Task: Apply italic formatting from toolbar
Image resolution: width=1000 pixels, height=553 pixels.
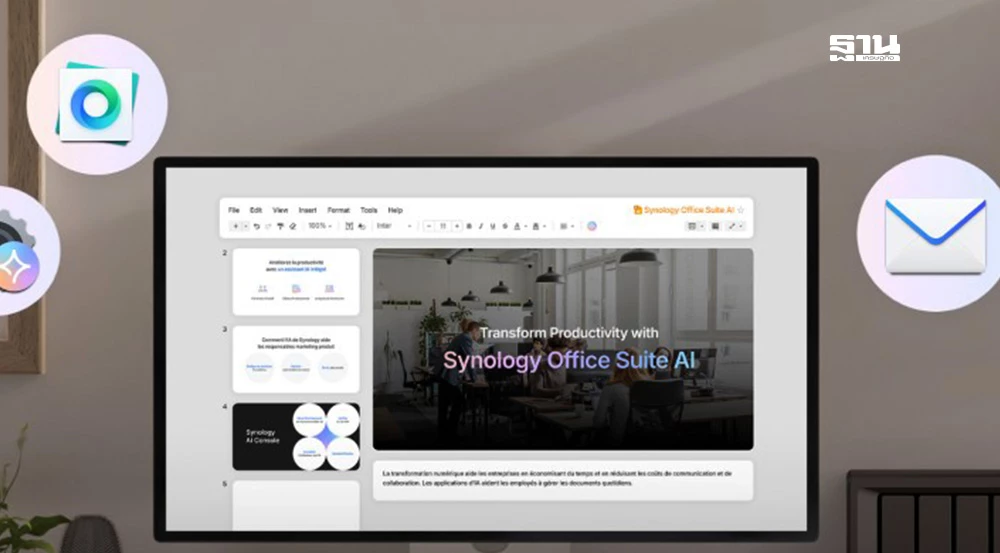Action: [481, 226]
